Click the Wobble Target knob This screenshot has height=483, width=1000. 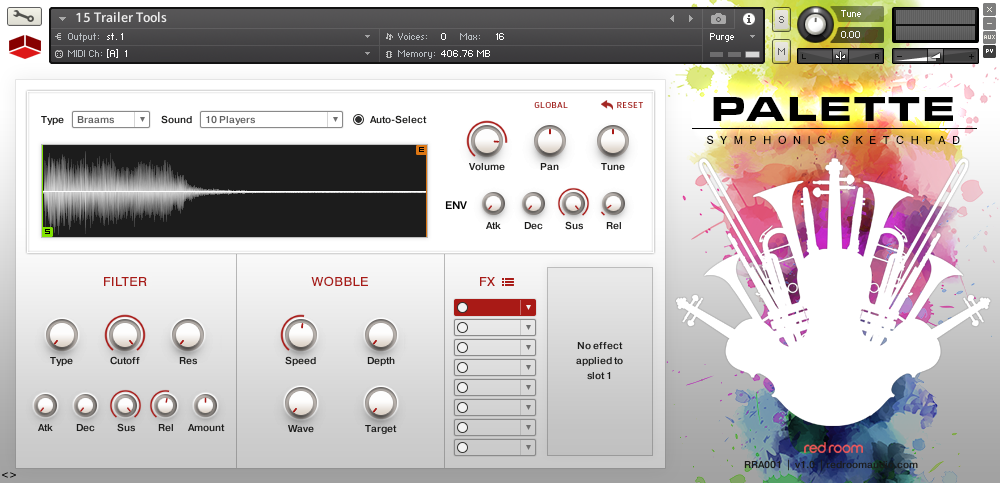click(381, 403)
